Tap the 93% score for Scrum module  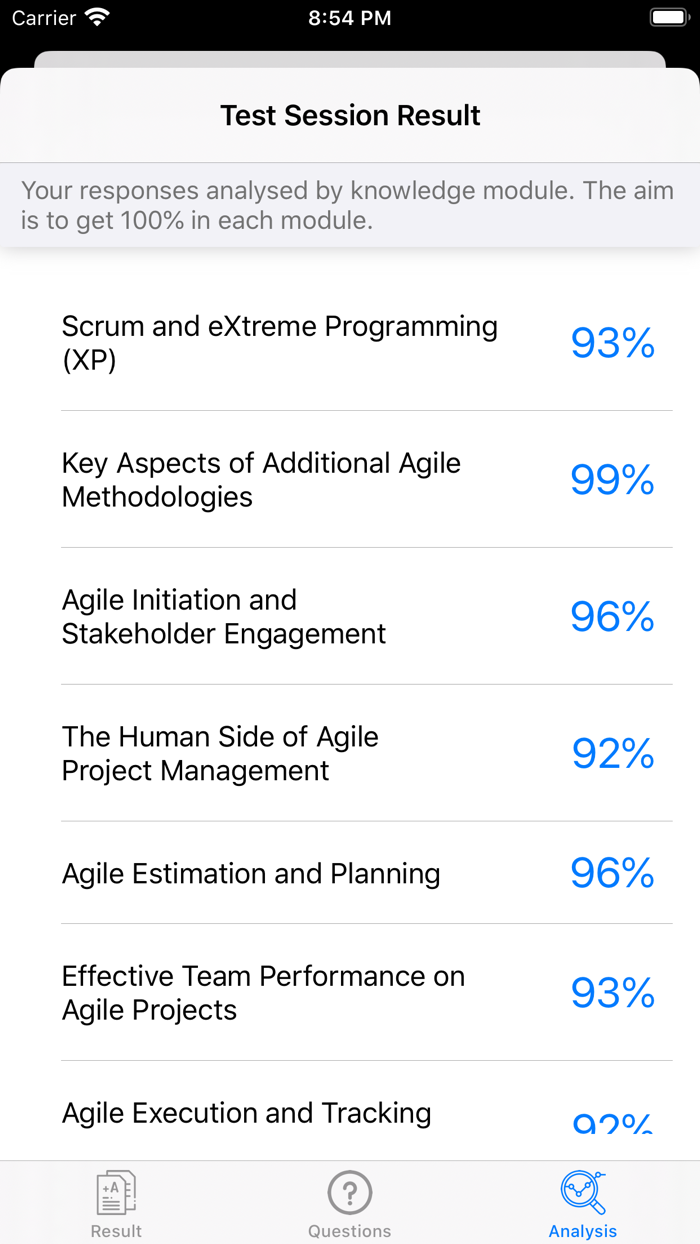coord(612,343)
